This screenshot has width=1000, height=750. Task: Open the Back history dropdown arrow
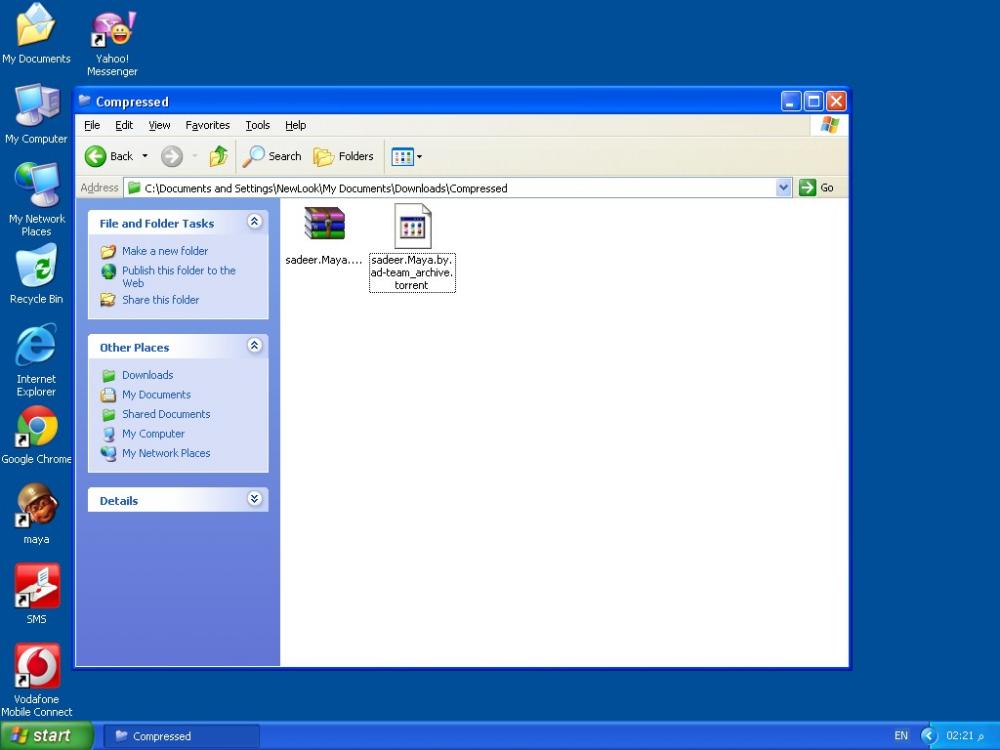145,156
